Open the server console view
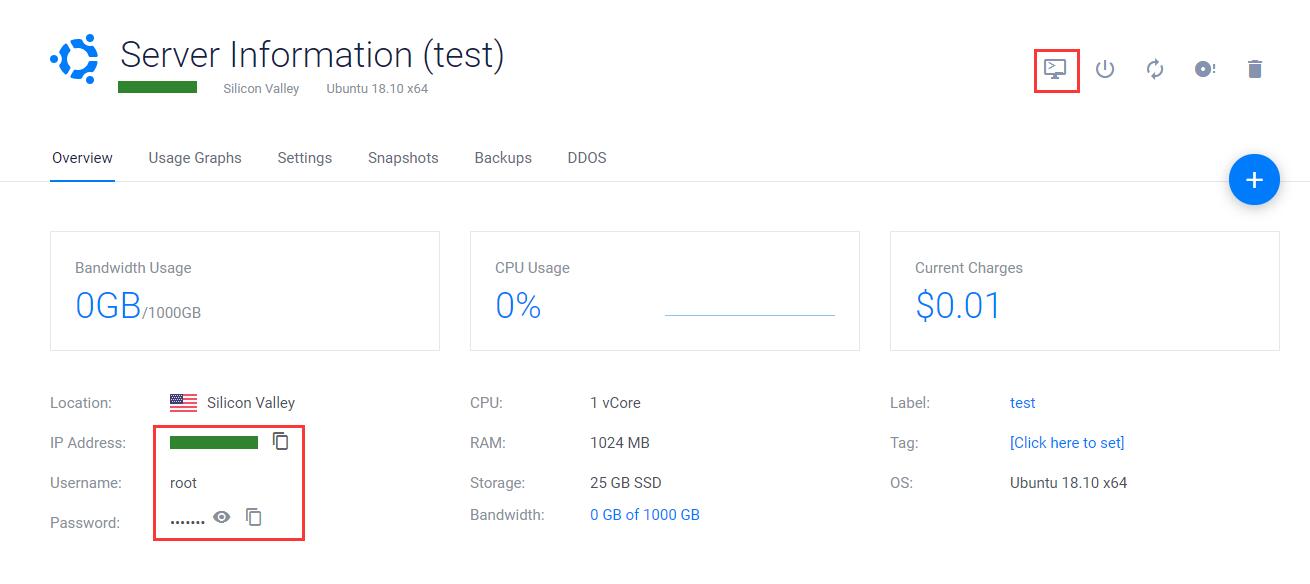Viewport: 1310px width, 584px height. pos(1055,69)
